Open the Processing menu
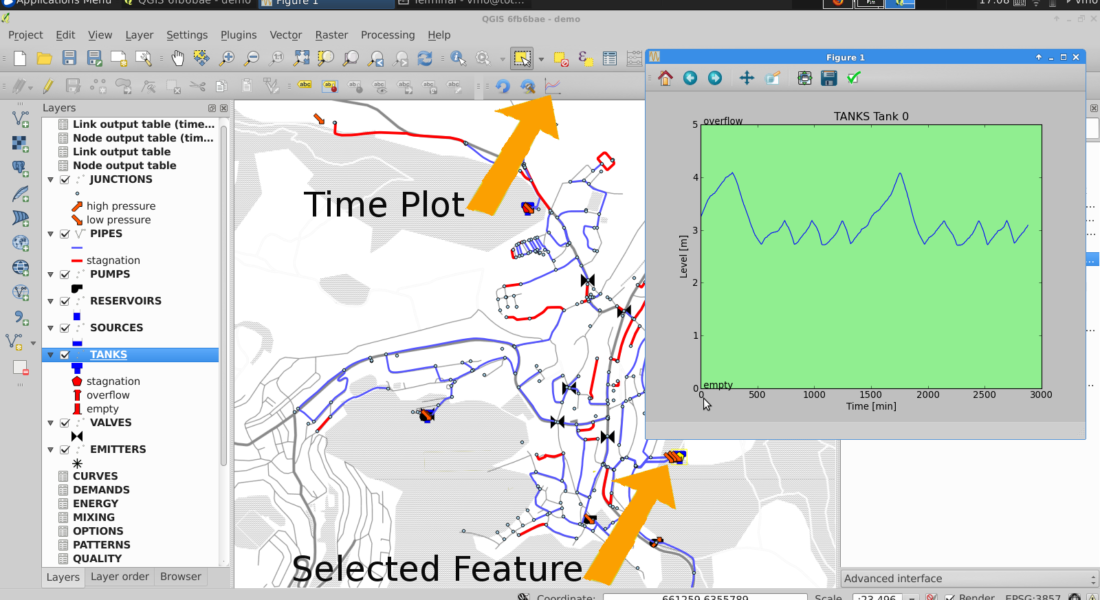Viewport: 1100px width, 600px height. pos(387,34)
